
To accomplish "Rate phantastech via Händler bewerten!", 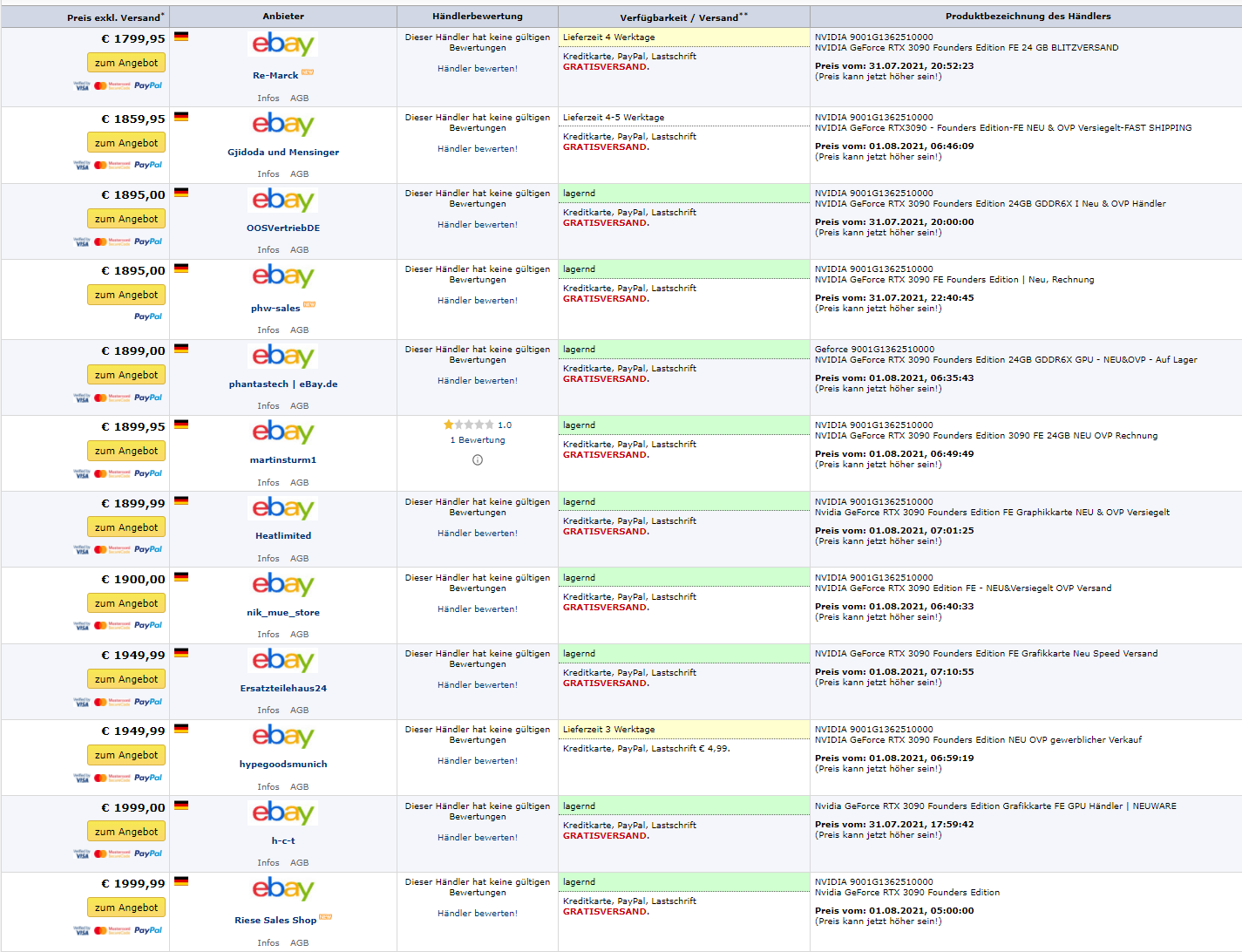I will point(478,381).
